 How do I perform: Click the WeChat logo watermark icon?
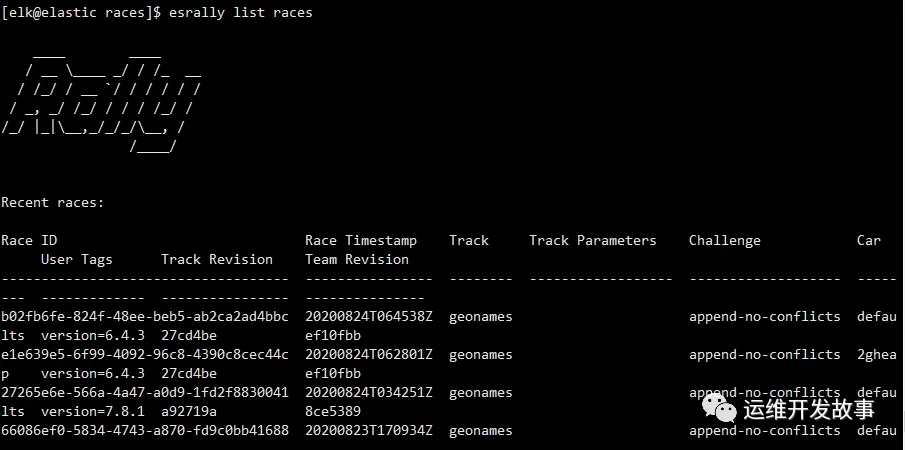(x=719, y=407)
